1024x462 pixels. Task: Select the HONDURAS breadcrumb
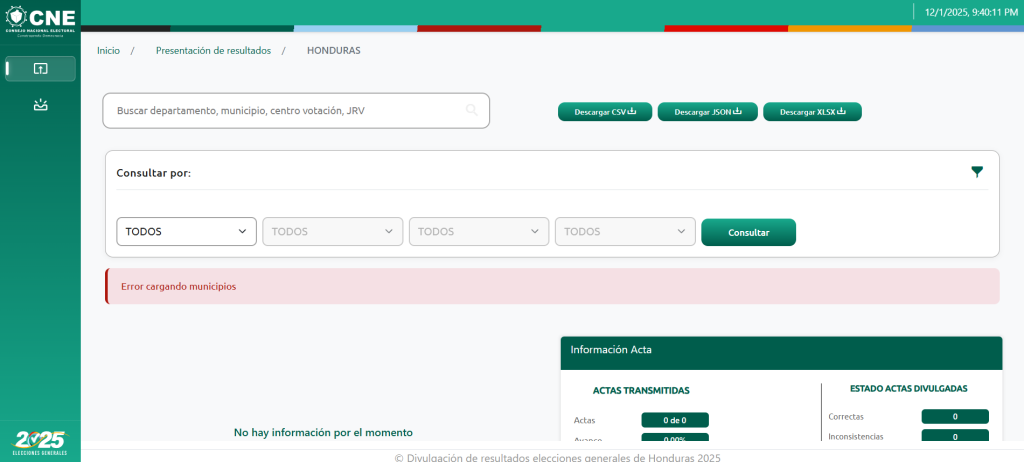click(334, 50)
